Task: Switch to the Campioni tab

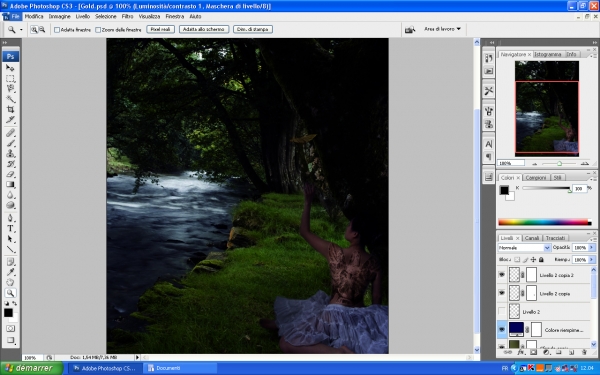Action: pyautogui.click(x=536, y=178)
